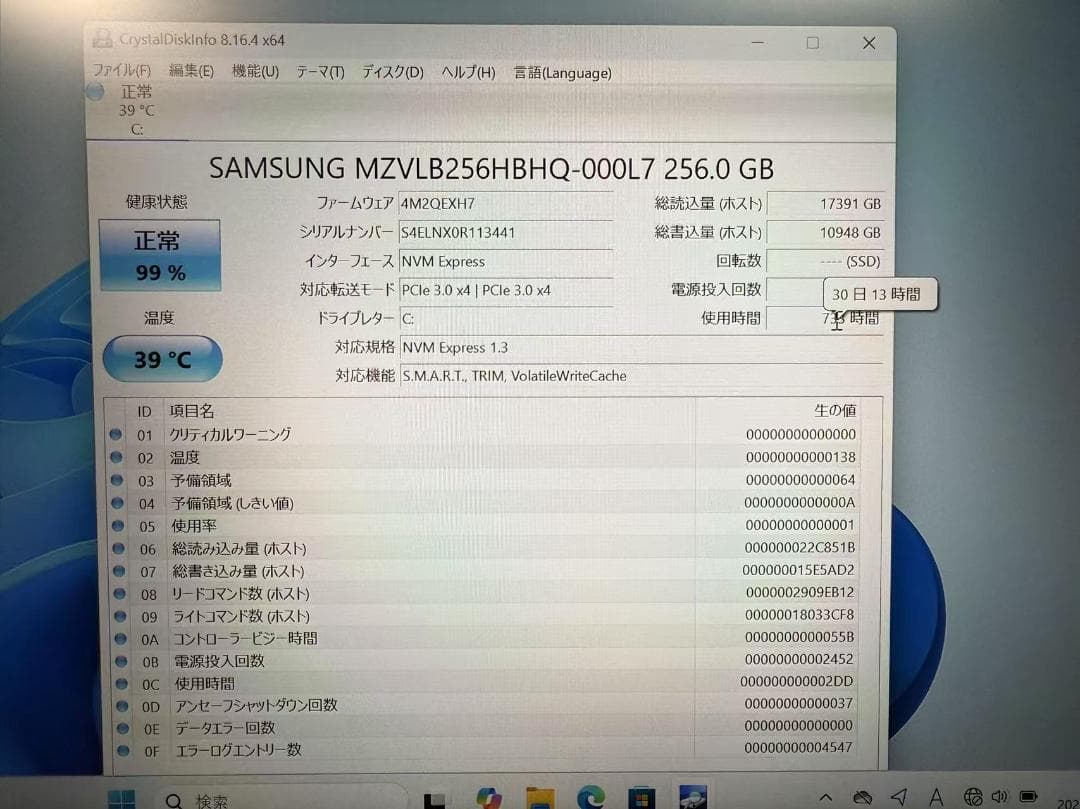Click the blue 39 °C temperature badge
The image size is (1080, 809).
click(x=161, y=358)
